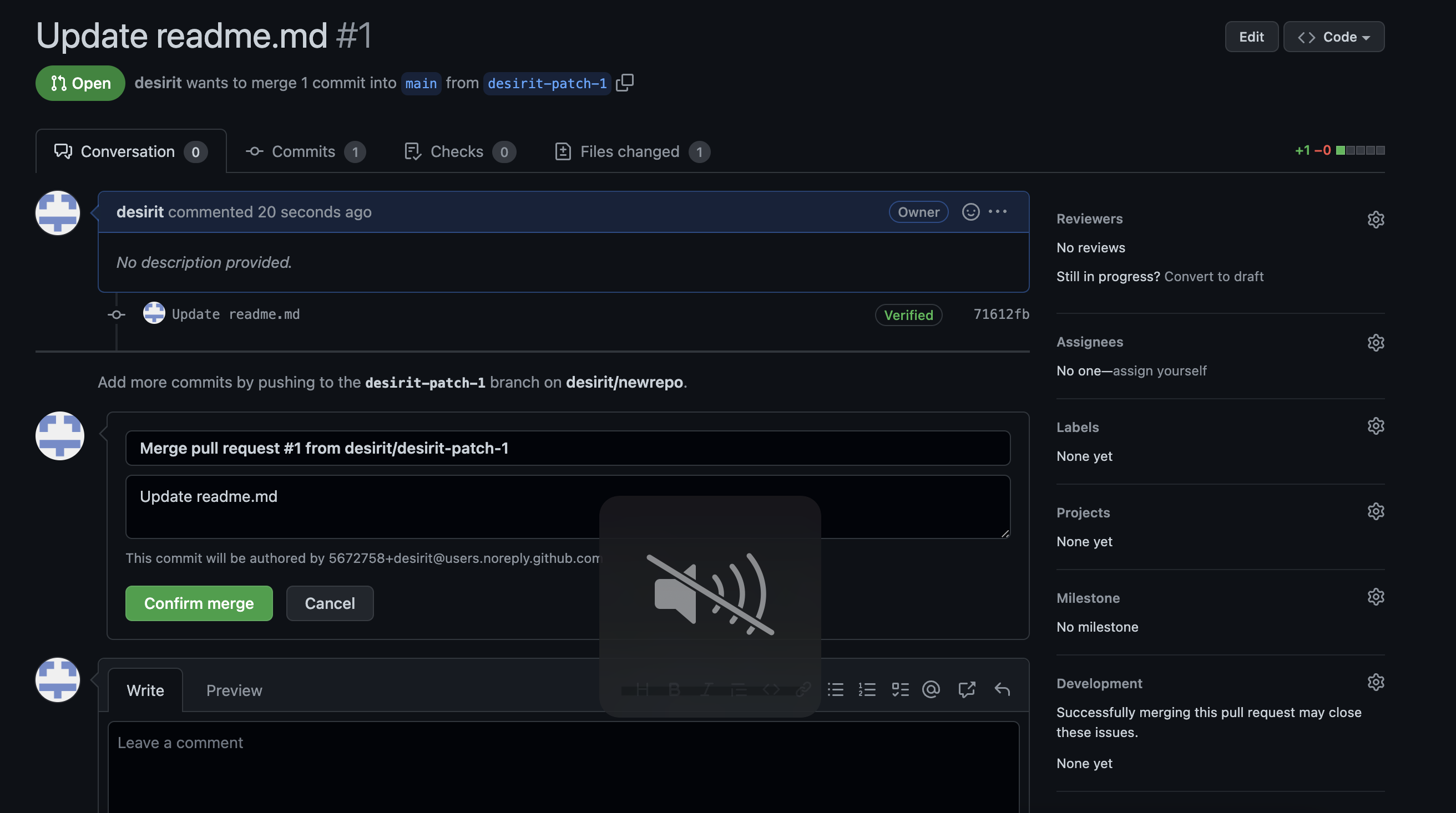Cancel the merge

(330, 603)
